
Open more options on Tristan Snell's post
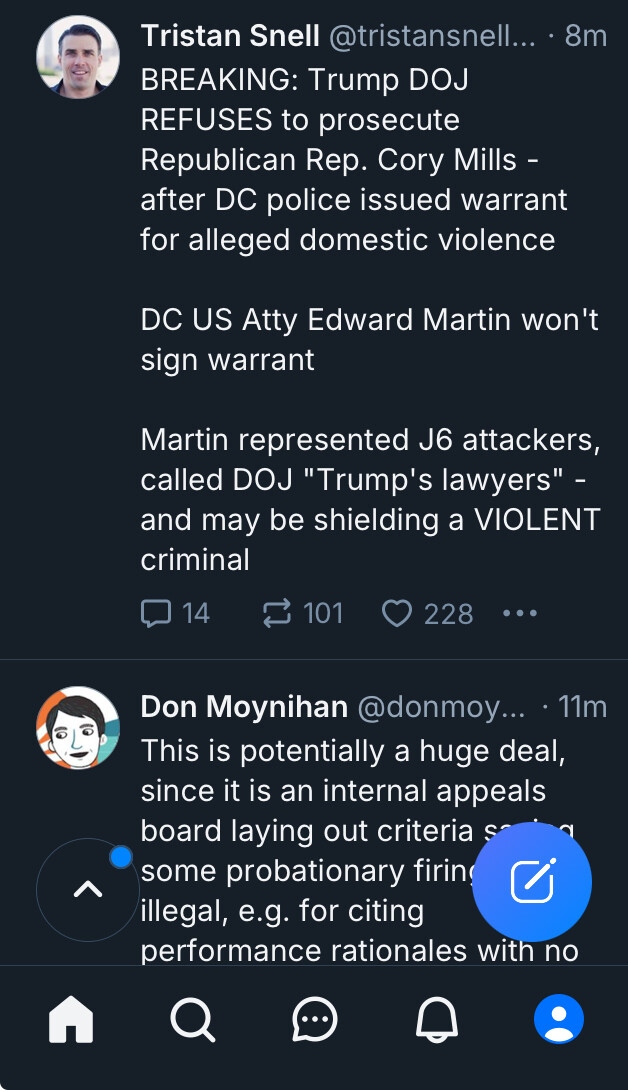(x=520, y=613)
